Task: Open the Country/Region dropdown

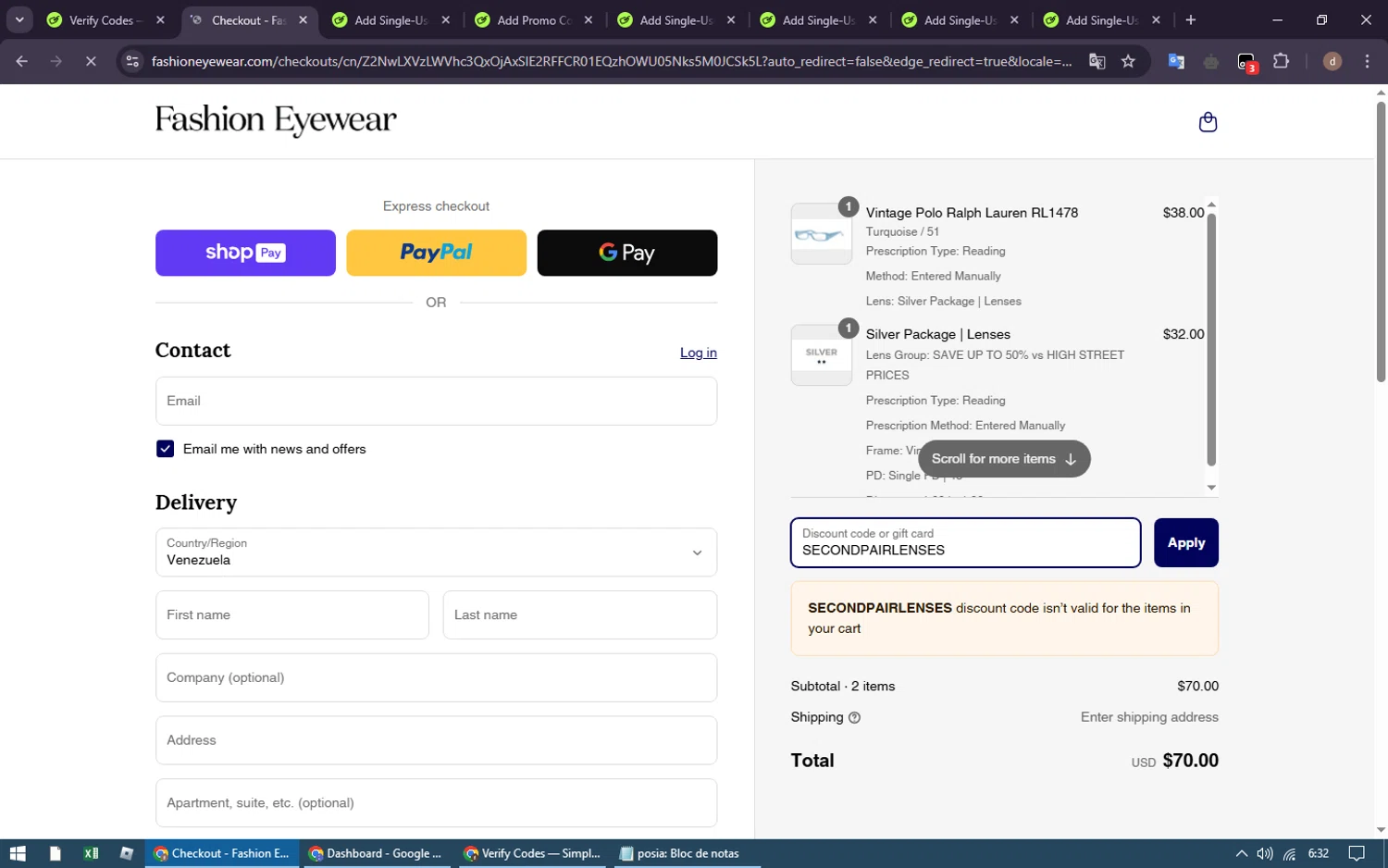Action: pyautogui.click(x=436, y=552)
